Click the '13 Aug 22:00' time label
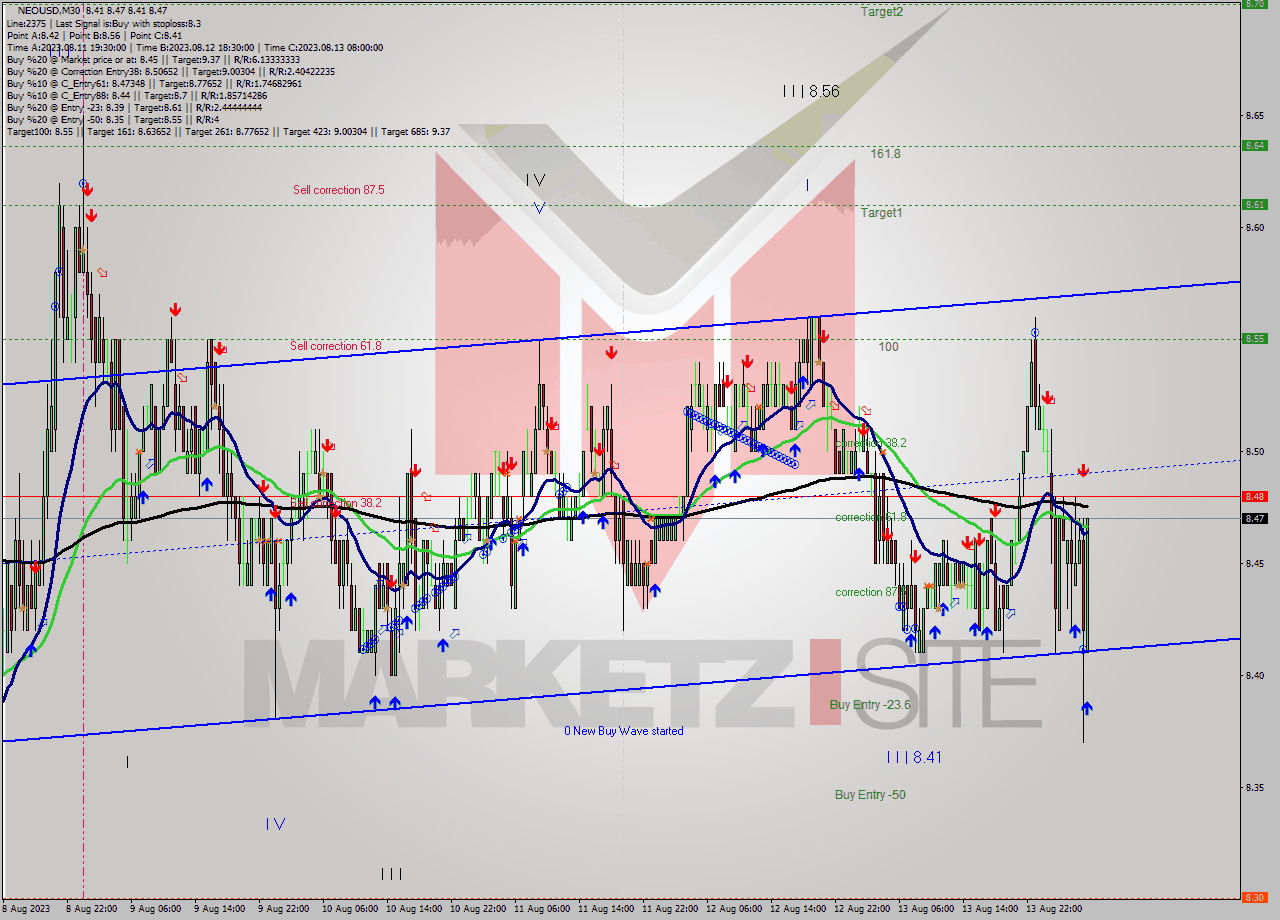 pyautogui.click(x=1054, y=909)
